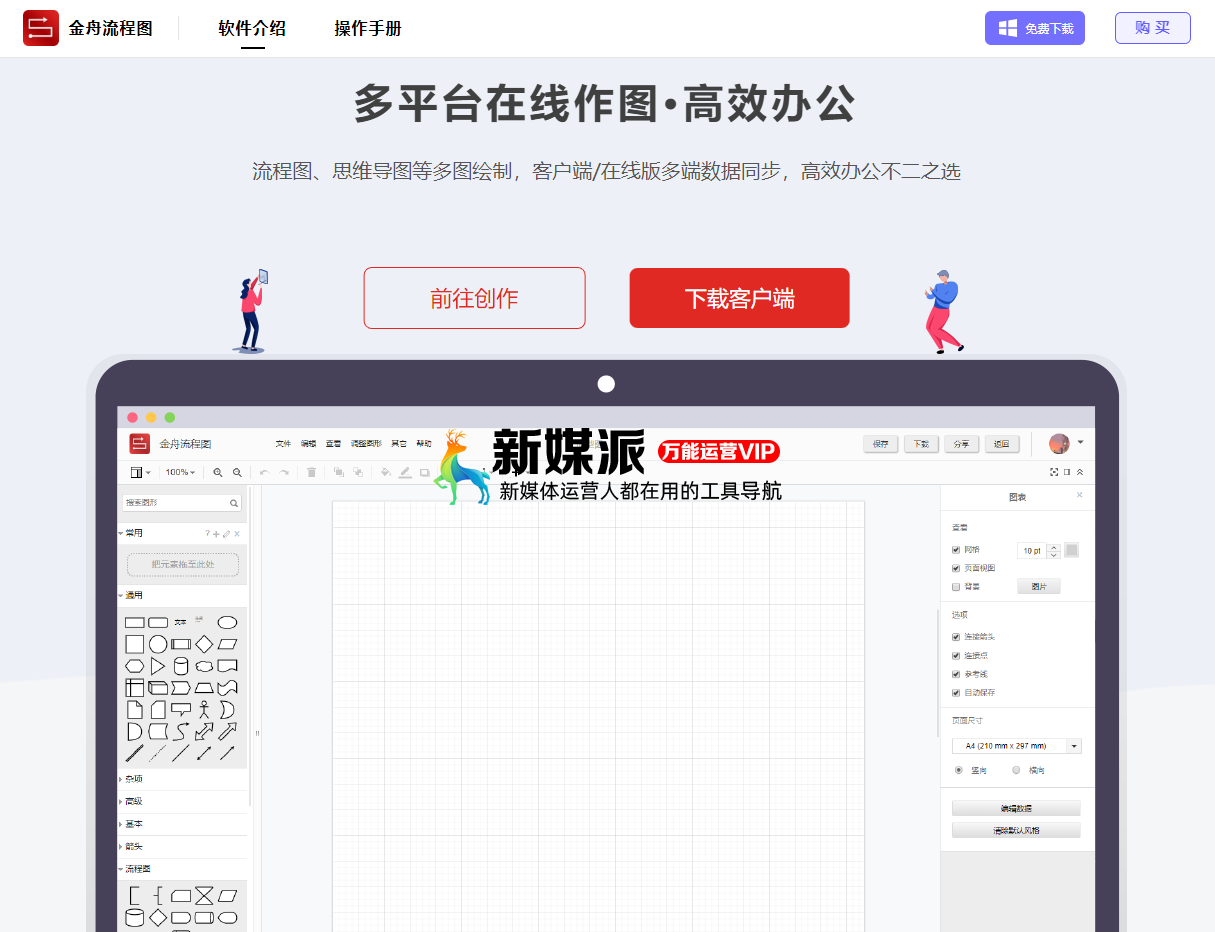The width and height of the screenshot is (1215, 932).
Task: Toggle the 连接箭头 checkbox
Action: click(x=956, y=637)
